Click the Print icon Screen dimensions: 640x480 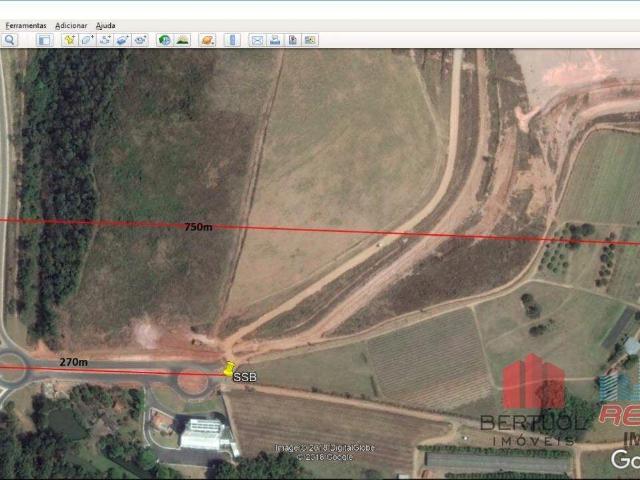point(275,40)
